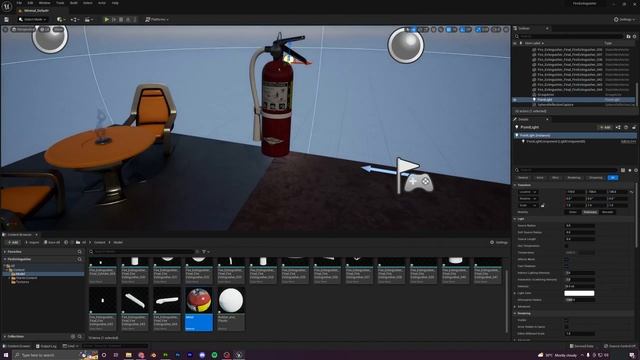Click the gamepad icon in the viewport
This screenshot has width=640, height=360.
tap(419, 183)
